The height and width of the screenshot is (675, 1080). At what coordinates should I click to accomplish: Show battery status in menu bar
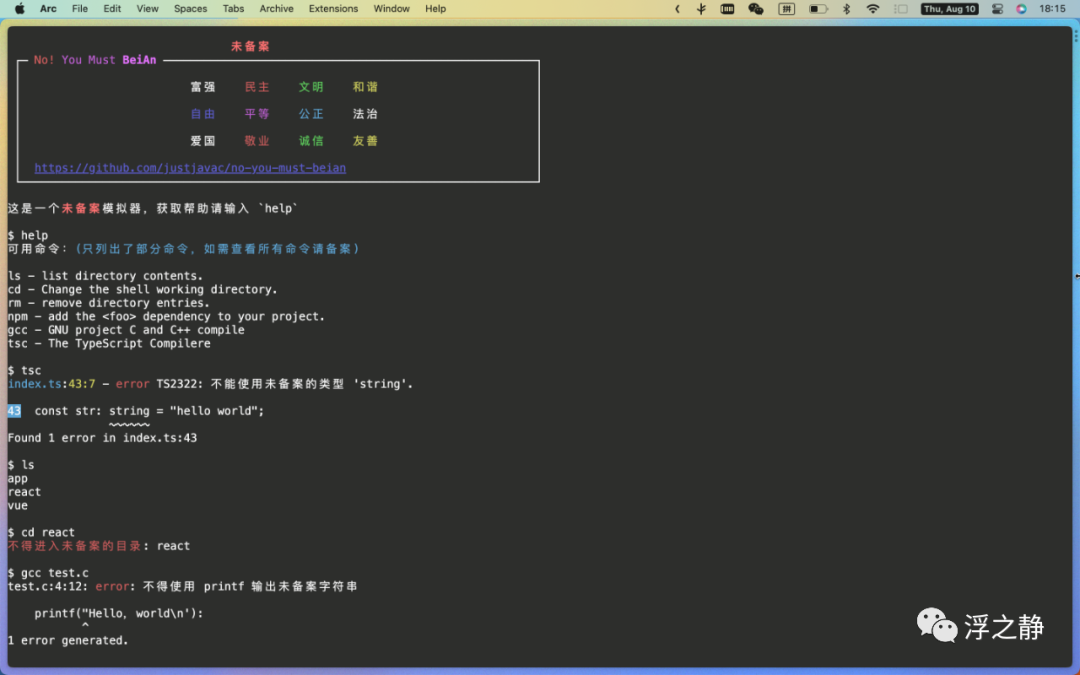point(818,9)
